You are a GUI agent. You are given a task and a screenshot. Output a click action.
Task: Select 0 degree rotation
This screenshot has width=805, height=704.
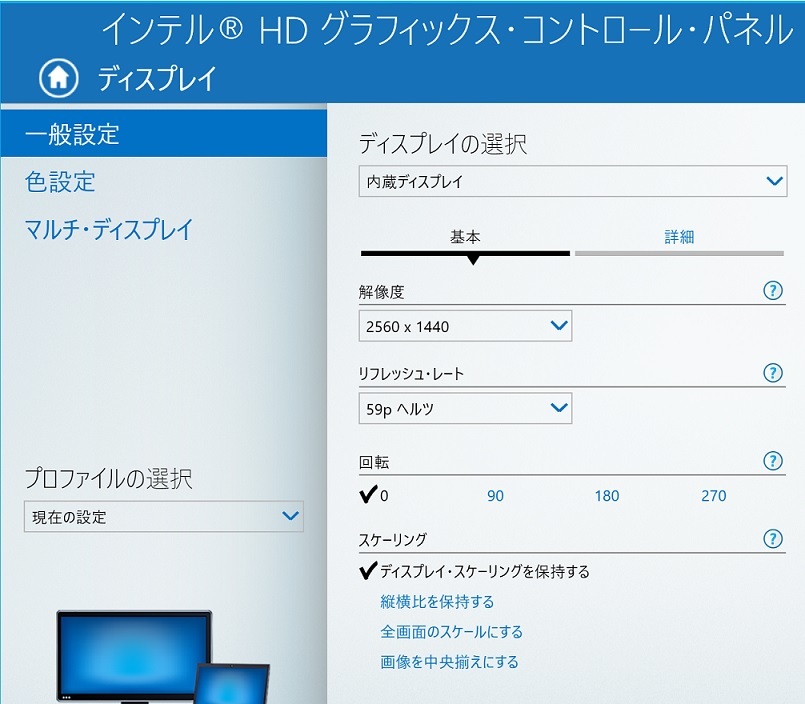pyautogui.click(x=374, y=495)
